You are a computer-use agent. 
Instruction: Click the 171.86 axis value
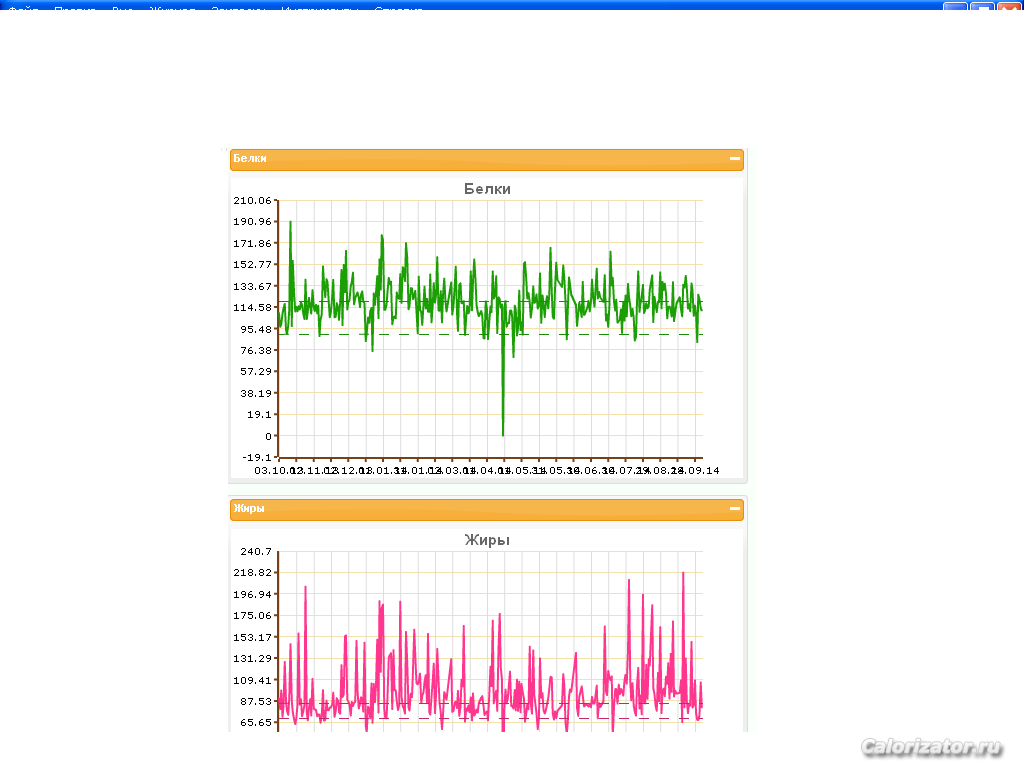252,244
